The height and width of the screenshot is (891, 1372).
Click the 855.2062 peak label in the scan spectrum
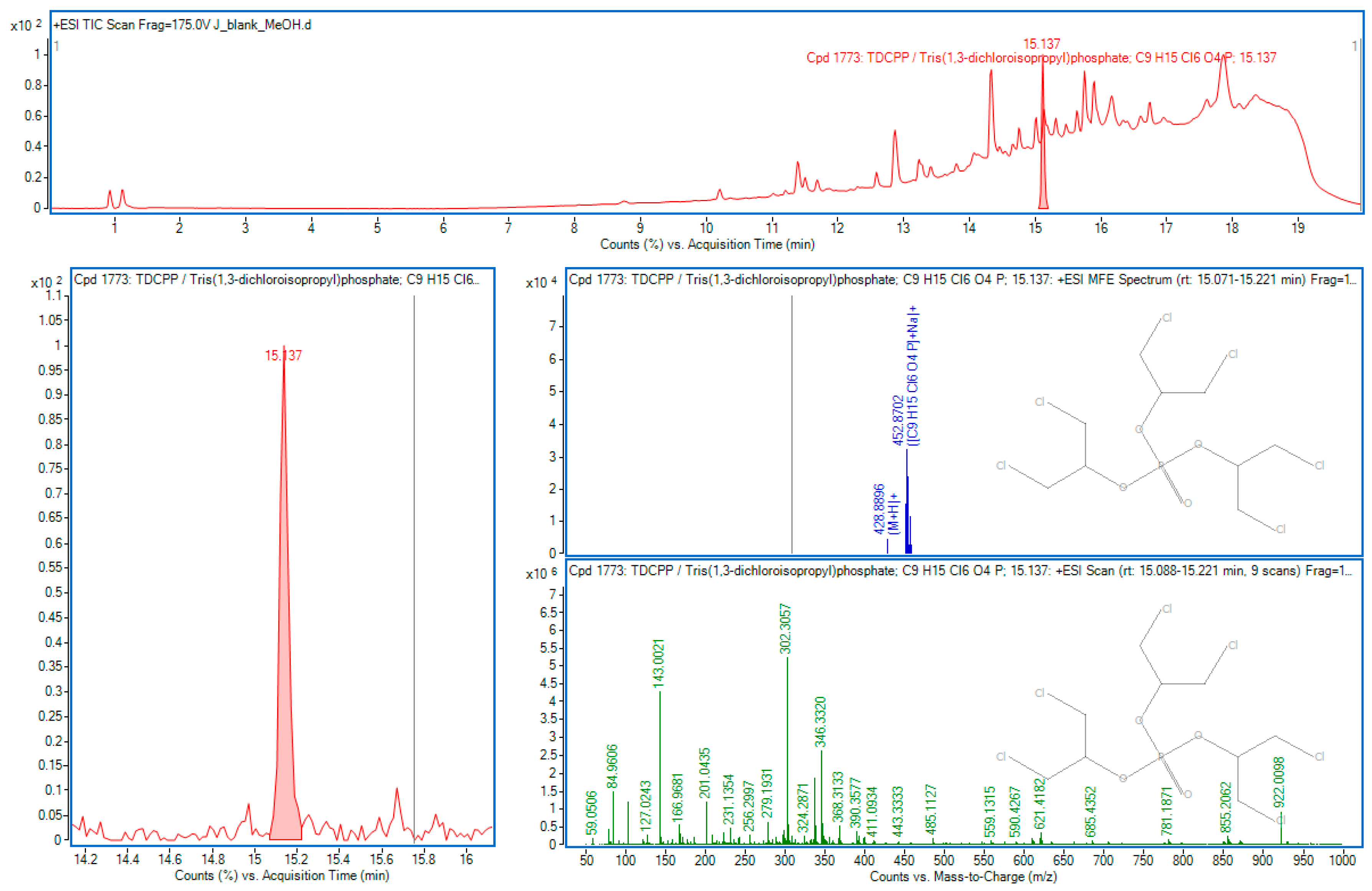pos(1226,807)
